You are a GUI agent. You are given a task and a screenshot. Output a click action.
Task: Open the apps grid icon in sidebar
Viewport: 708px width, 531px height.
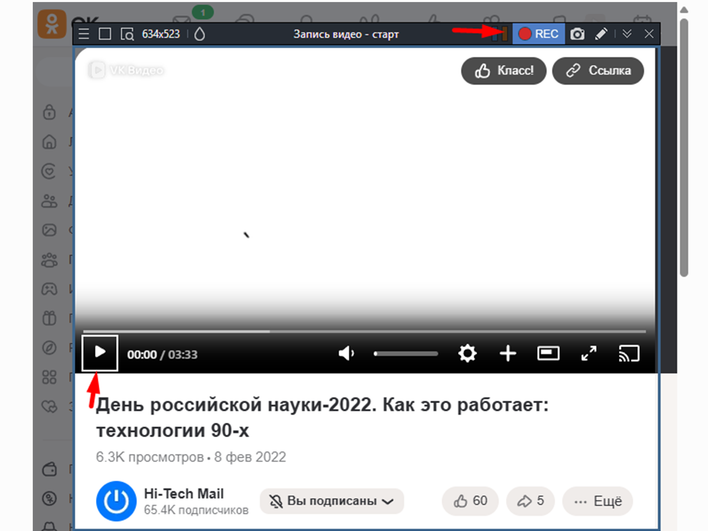click(49, 377)
